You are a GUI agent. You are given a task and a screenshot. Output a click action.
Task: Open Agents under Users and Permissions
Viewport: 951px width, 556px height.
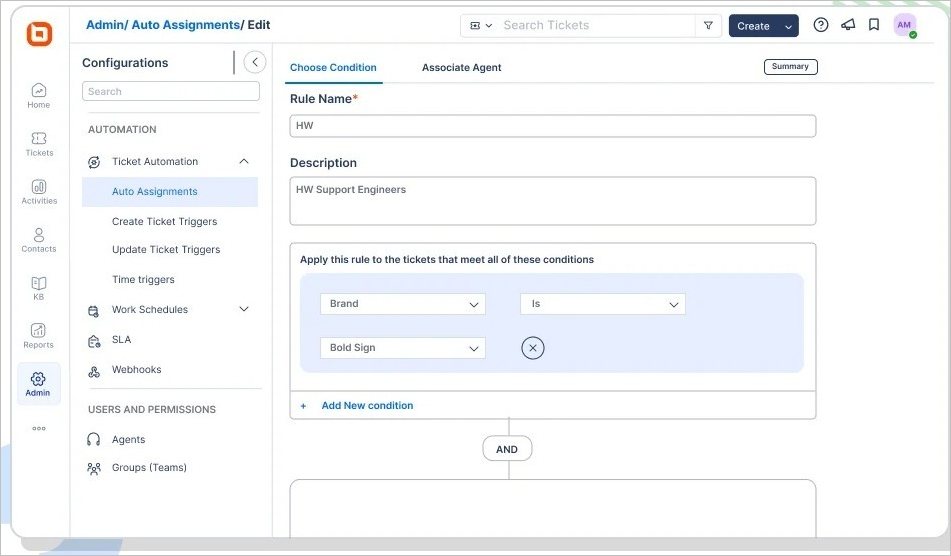(x=129, y=440)
